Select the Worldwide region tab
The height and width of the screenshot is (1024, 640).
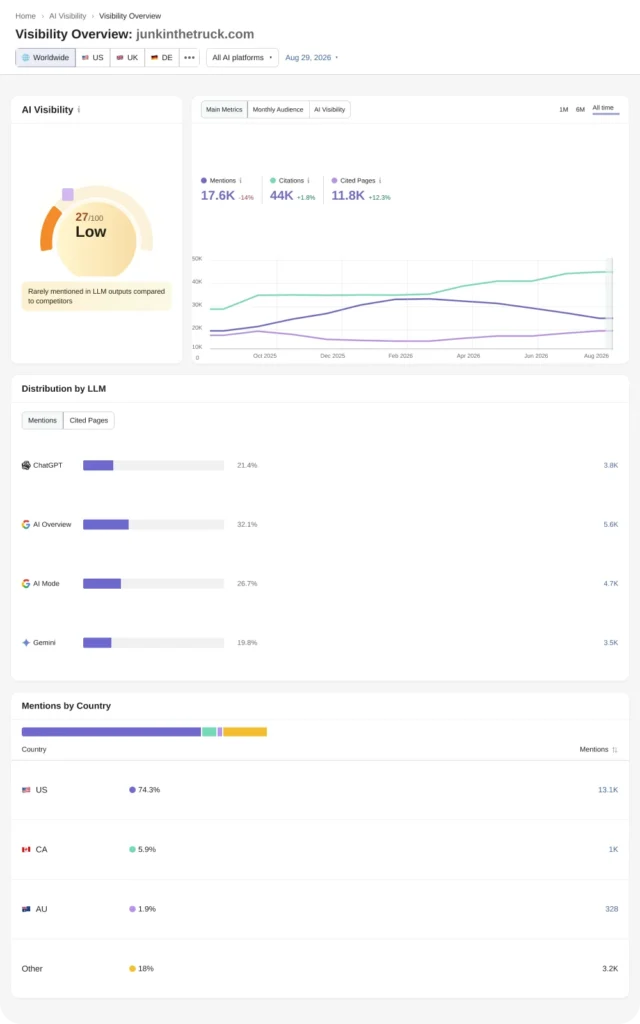46,57
